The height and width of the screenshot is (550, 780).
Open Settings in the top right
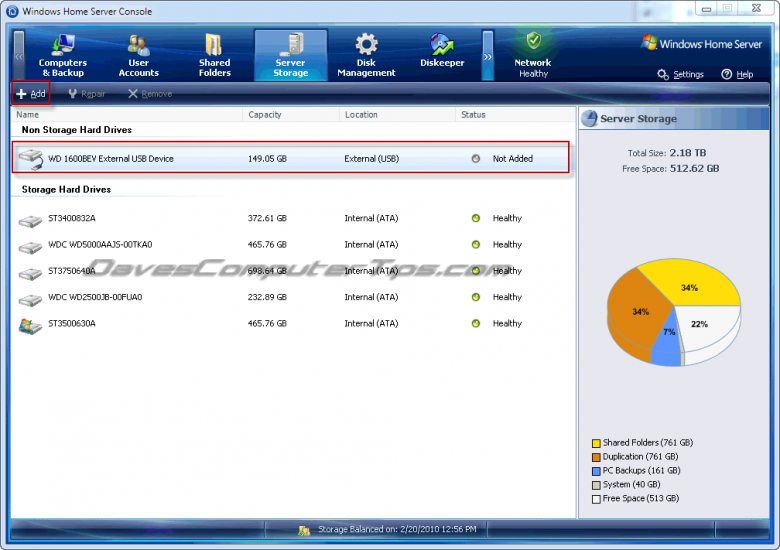tap(681, 74)
